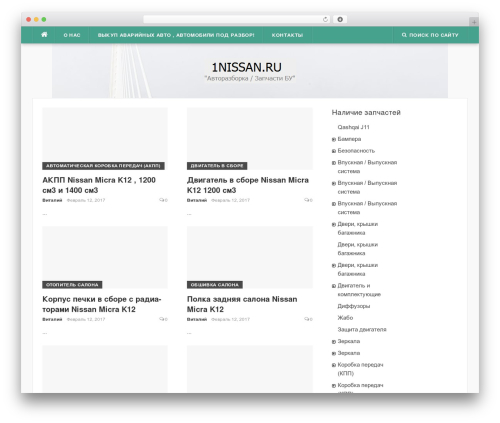Screen dimensions: 500x423
Task: Click the 1NISSAN.RU site title
Action: click(x=247, y=67)
